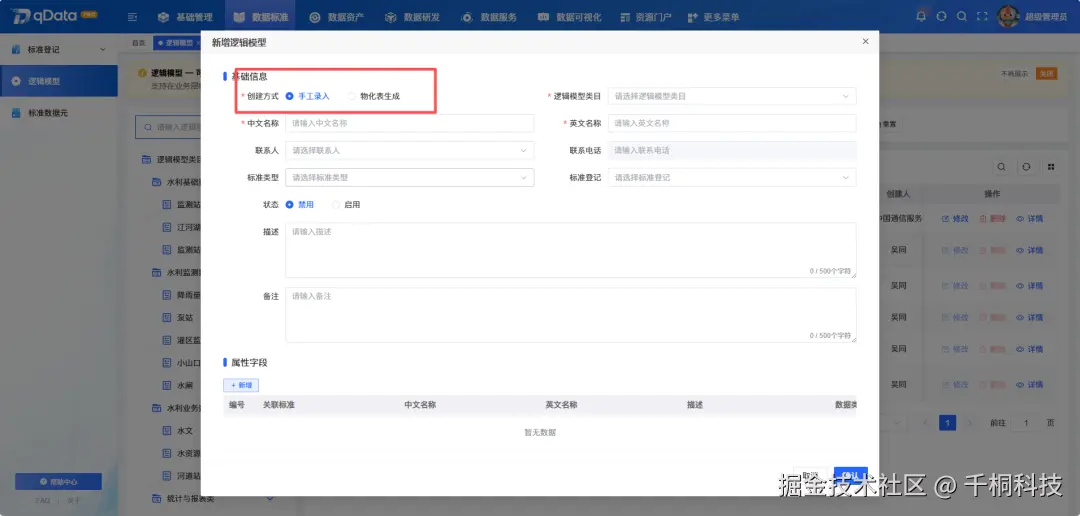Go to the next page arrow
The image size is (1080, 516).
coord(970,422)
